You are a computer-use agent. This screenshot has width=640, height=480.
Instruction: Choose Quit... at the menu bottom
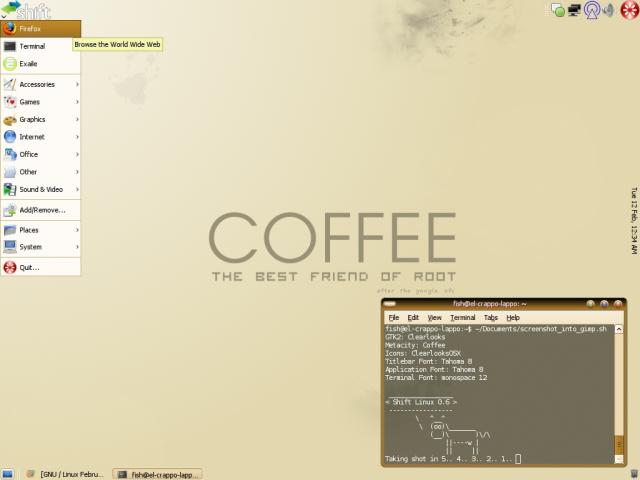(x=40, y=268)
